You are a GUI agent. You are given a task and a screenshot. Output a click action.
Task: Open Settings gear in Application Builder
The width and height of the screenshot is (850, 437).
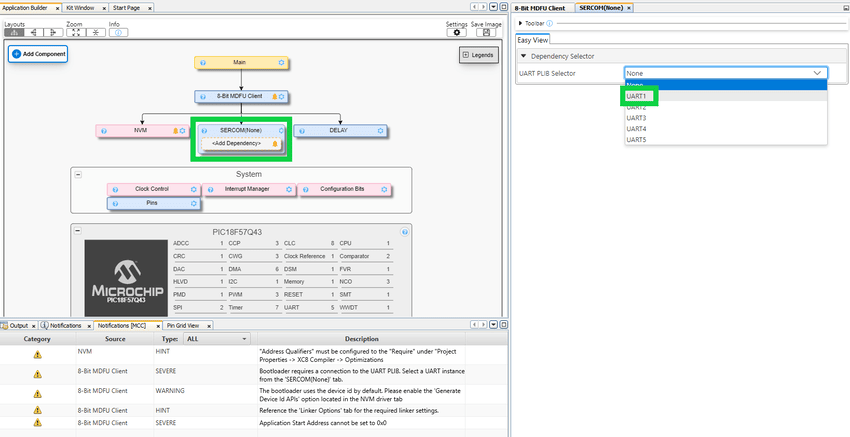click(457, 32)
